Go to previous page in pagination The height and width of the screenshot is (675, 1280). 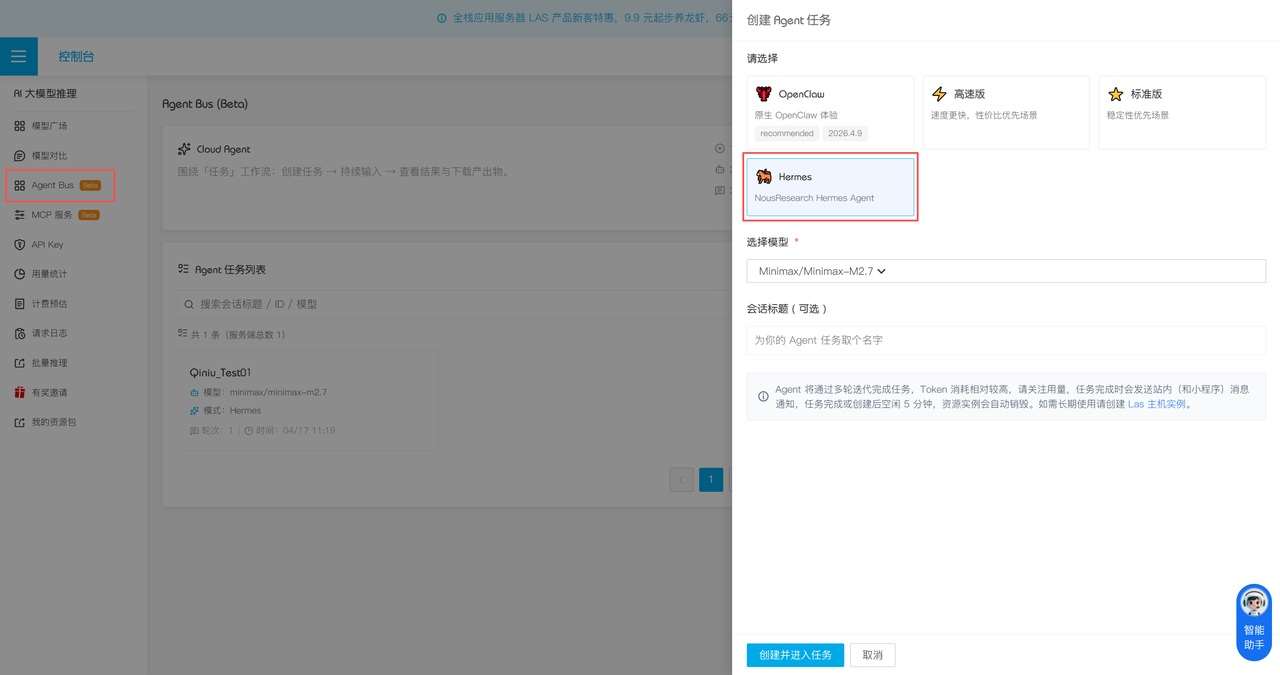(x=681, y=480)
